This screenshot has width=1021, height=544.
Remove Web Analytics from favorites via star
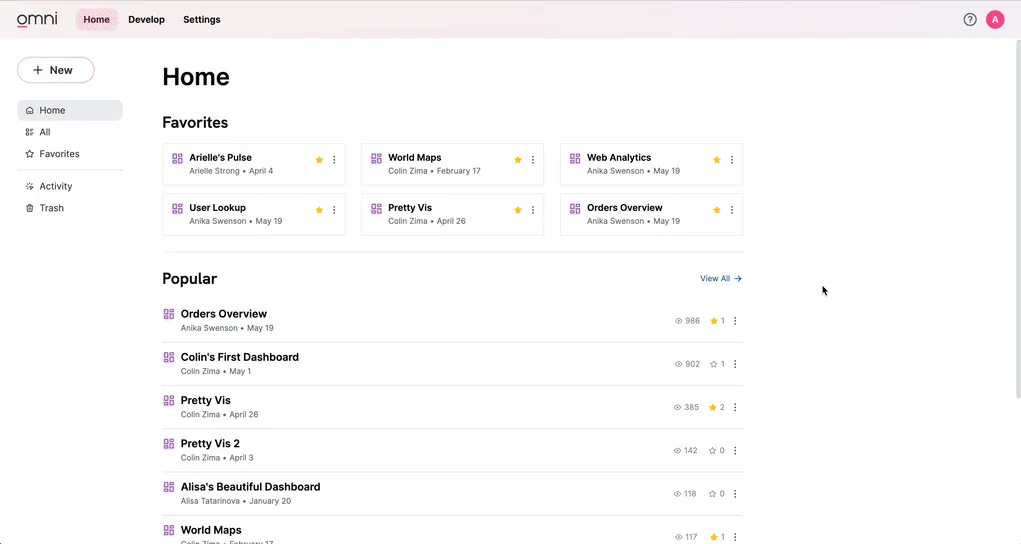[717, 160]
